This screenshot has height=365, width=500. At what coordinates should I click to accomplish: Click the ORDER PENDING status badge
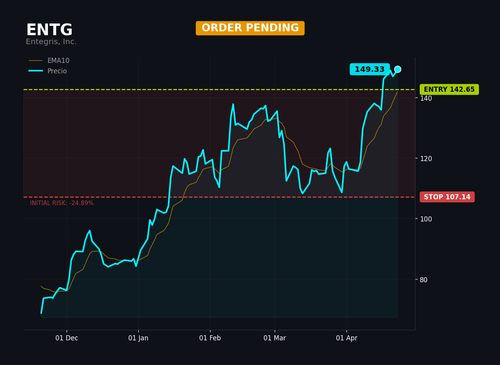[x=250, y=28]
